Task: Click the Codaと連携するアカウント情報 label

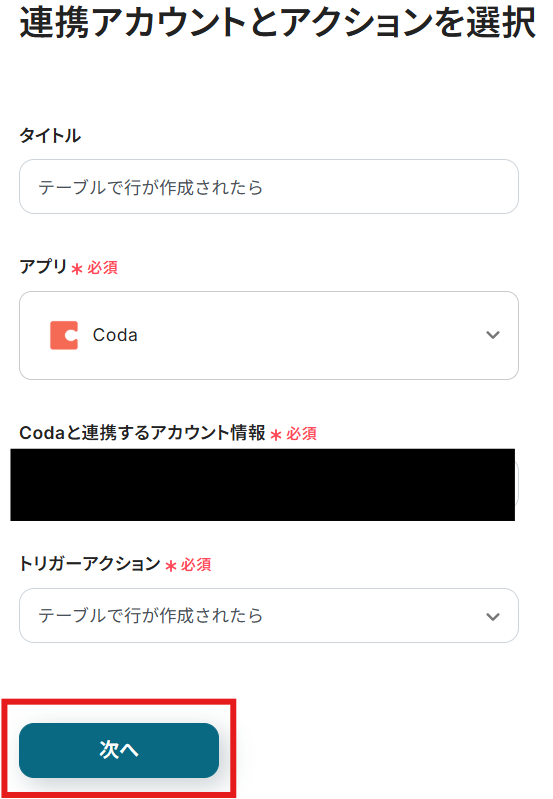Action: click(142, 433)
